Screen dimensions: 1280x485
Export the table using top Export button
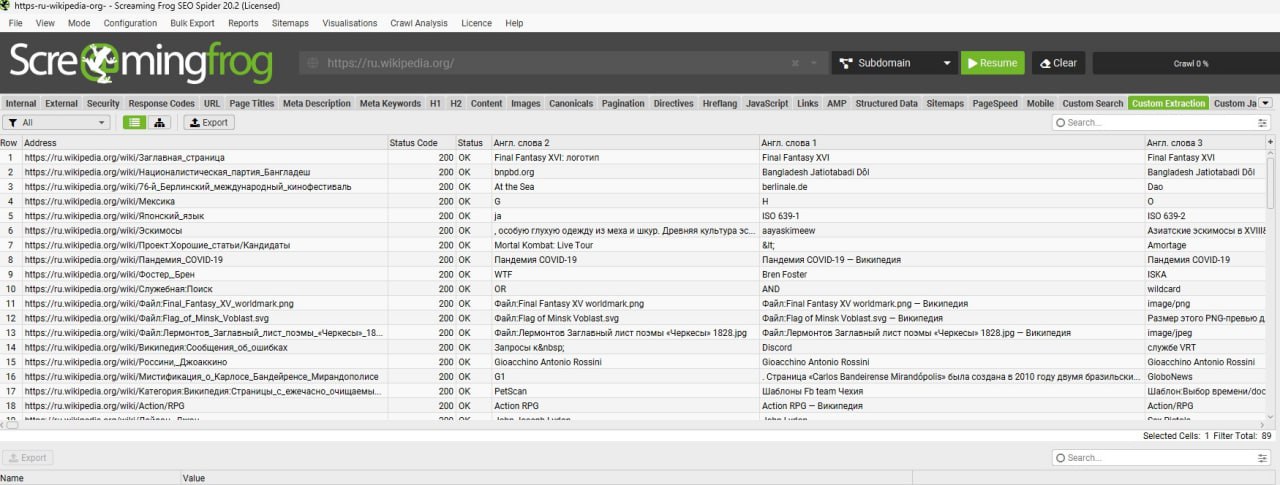point(208,122)
